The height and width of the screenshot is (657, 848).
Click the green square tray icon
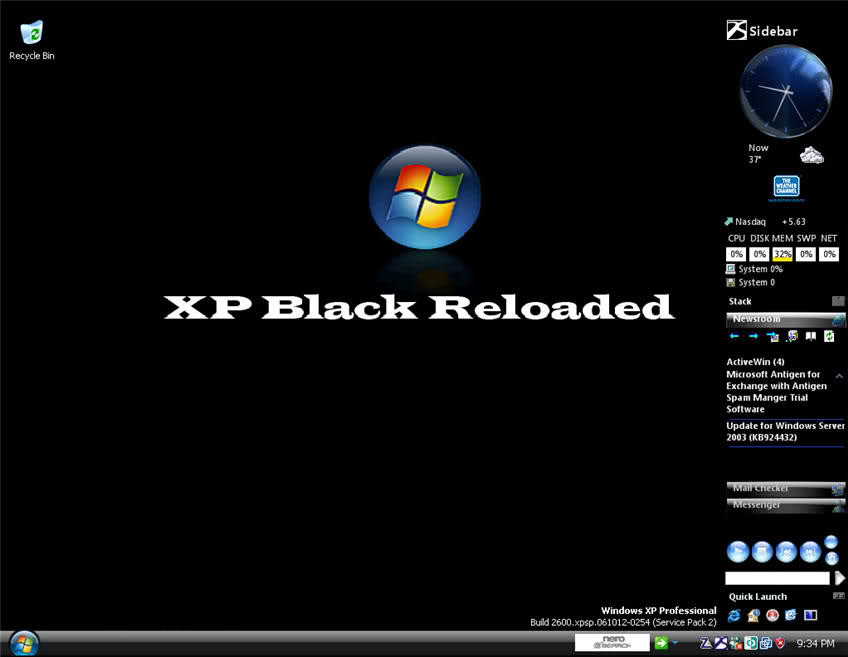751,643
